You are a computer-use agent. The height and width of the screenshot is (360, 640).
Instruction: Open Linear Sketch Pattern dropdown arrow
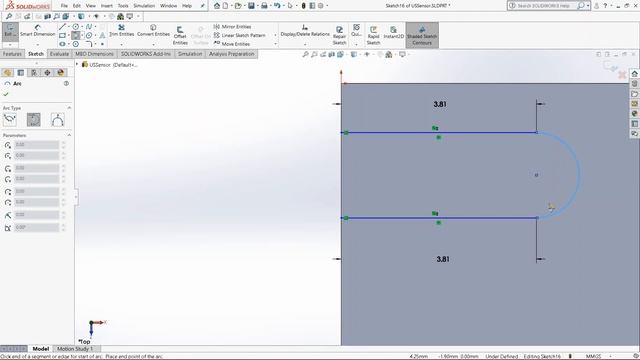click(275, 35)
